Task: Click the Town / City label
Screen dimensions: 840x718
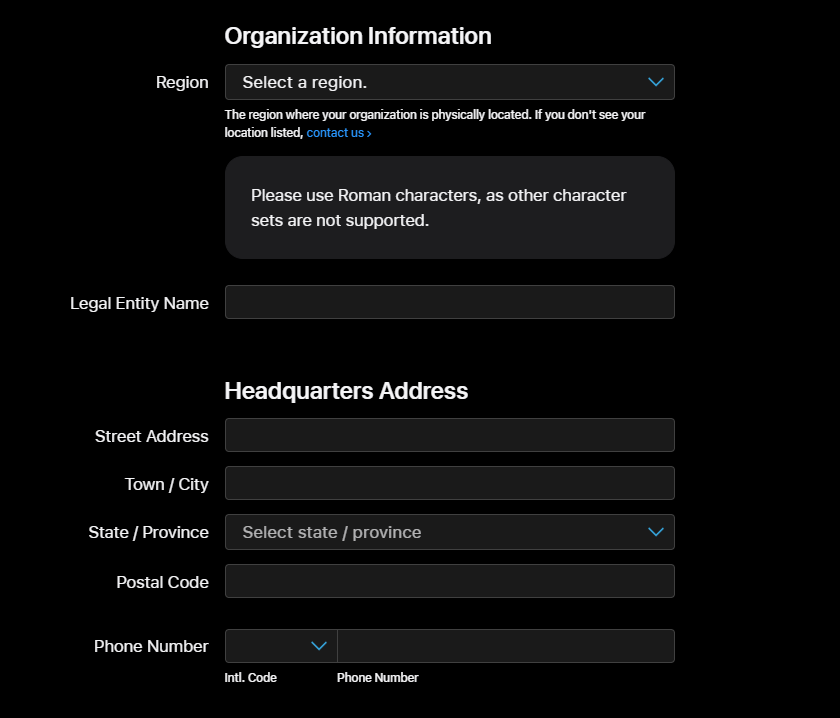Action: (167, 484)
